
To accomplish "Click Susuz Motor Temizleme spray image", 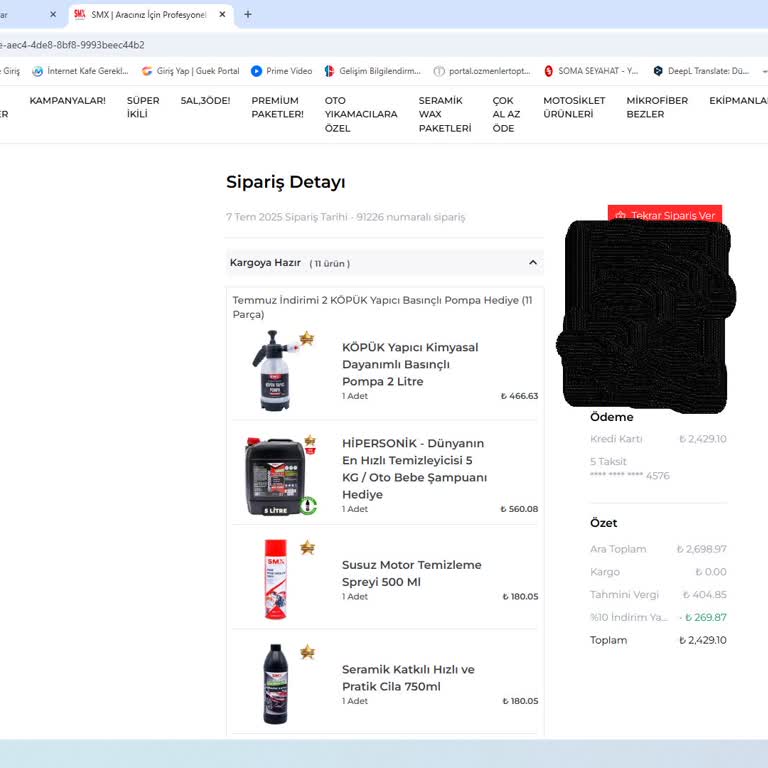I will [275, 579].
